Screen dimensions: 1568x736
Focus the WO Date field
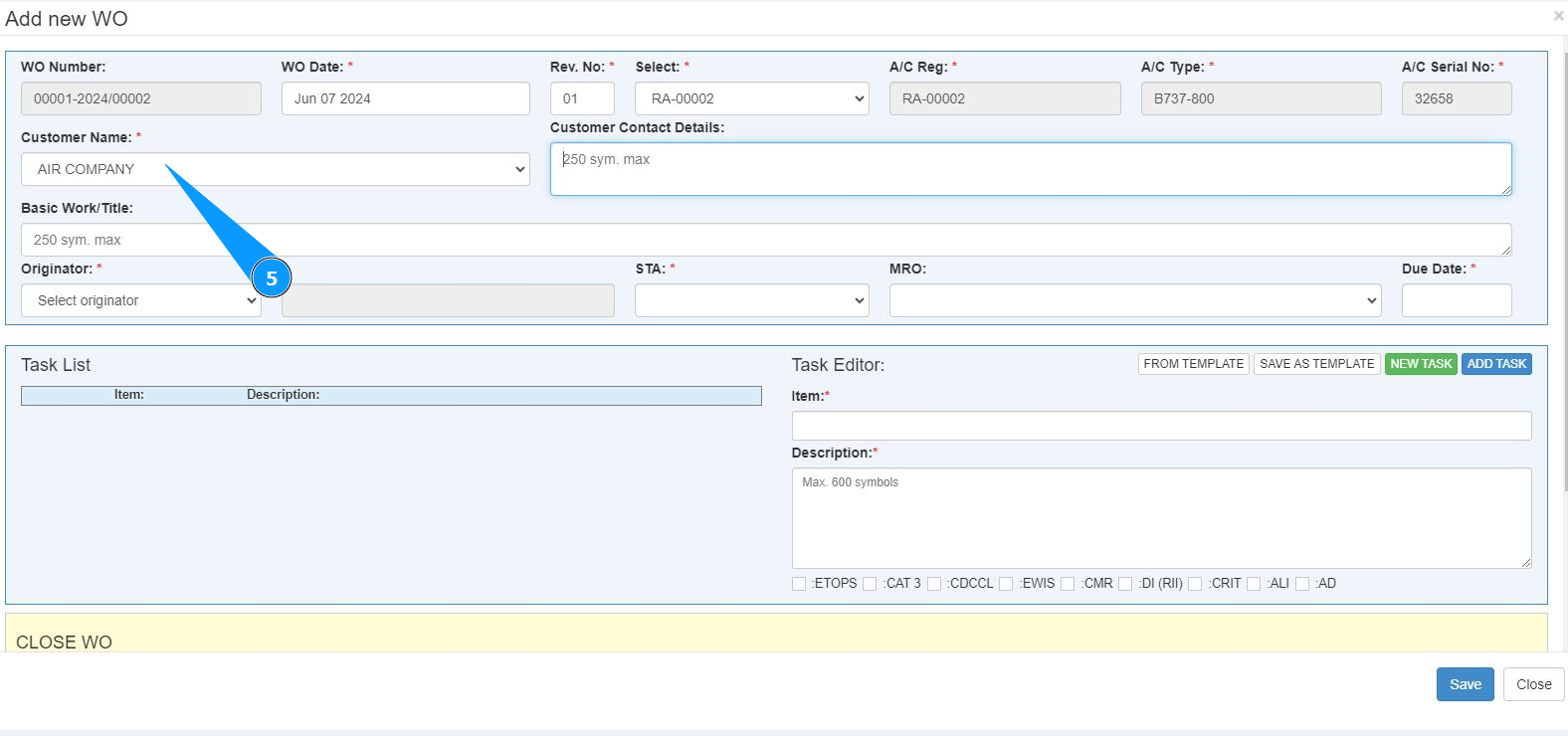(x=406, y=98)
